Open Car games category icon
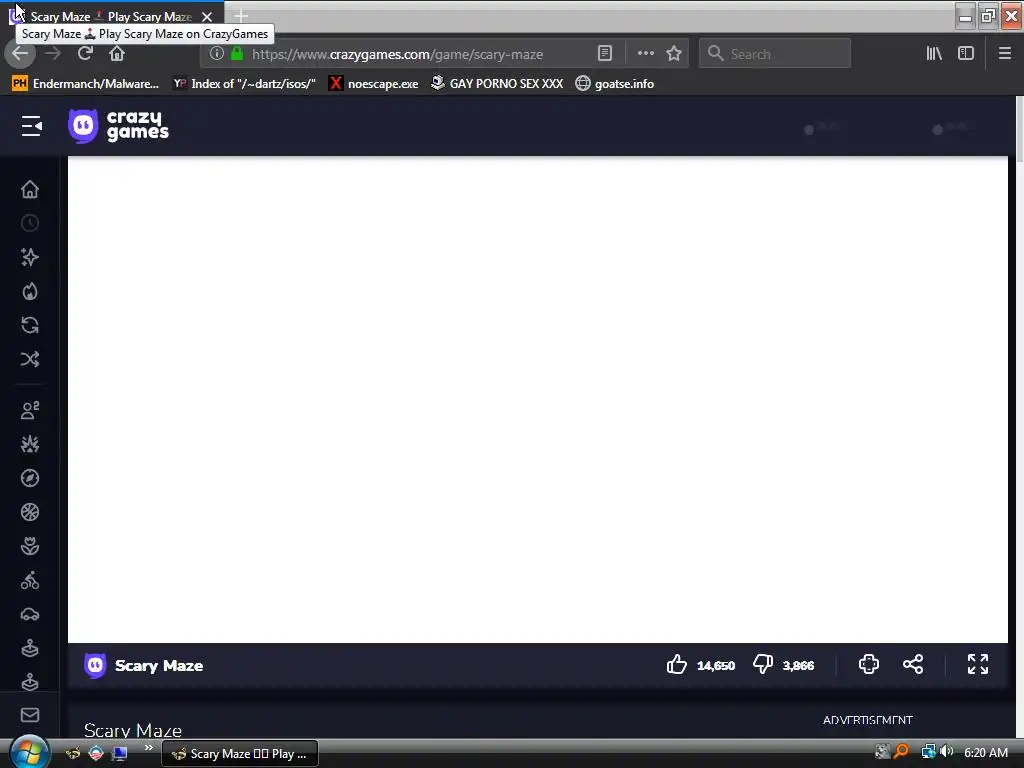The image size is (1024, 768). click(30, 615)
